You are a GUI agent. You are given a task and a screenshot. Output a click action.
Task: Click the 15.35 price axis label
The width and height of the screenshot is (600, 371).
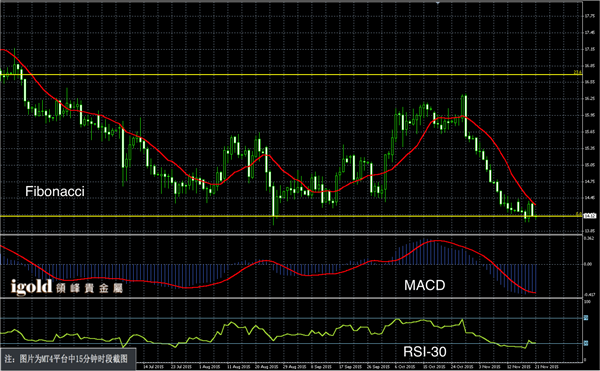(x=589, y=148)
